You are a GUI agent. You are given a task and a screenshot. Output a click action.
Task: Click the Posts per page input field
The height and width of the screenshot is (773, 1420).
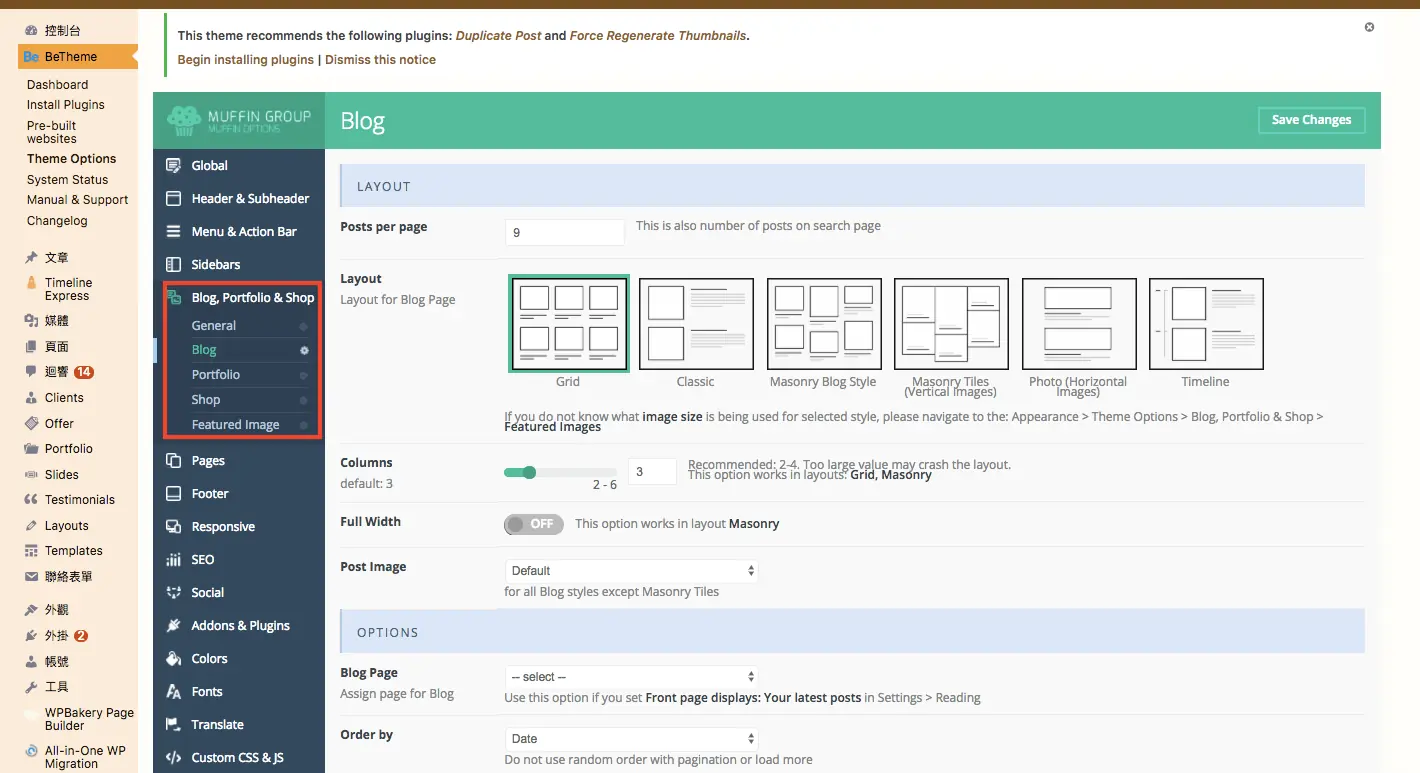(565, 233)
